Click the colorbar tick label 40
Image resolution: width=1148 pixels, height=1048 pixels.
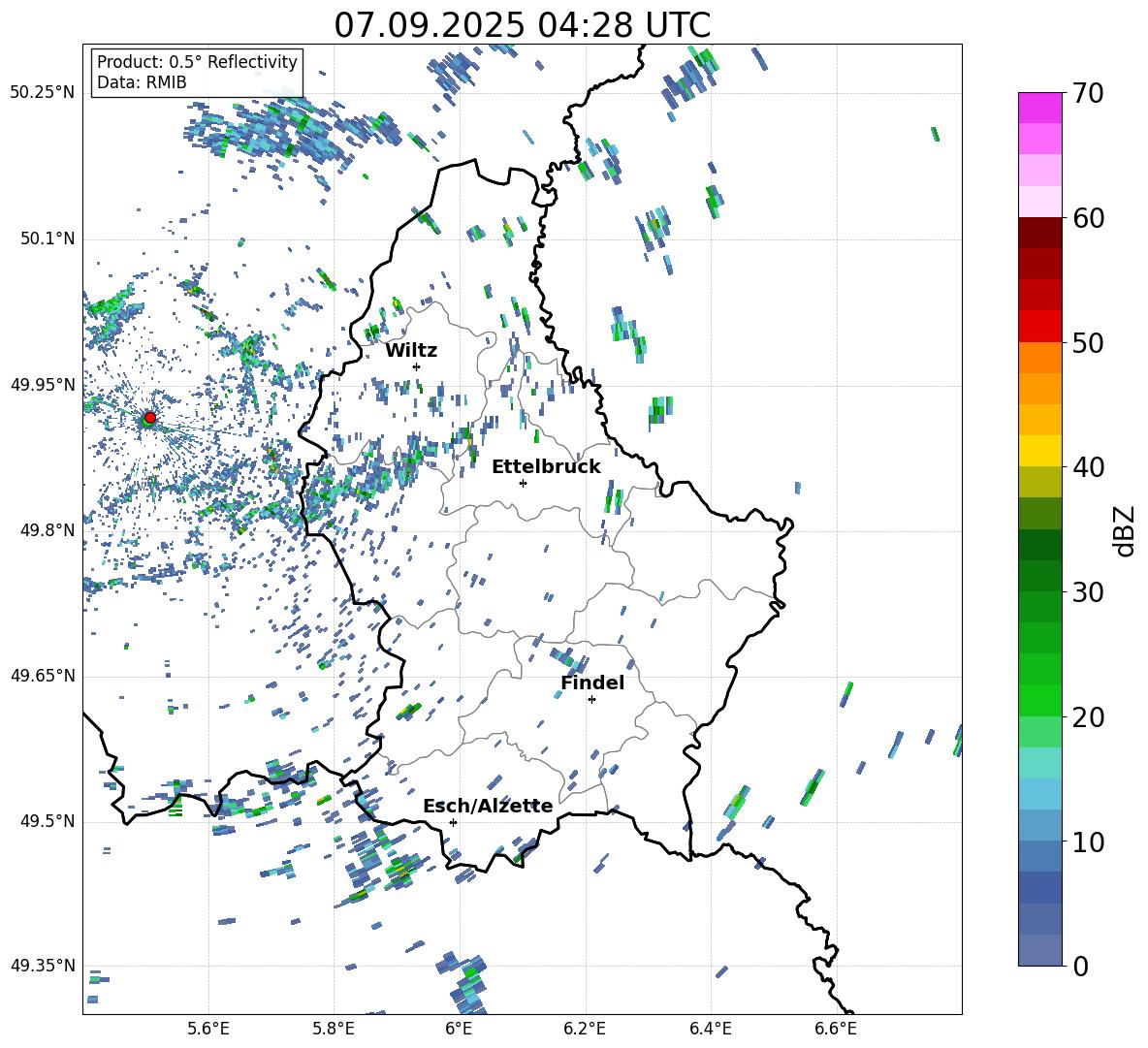click(x=1088, y=467)
